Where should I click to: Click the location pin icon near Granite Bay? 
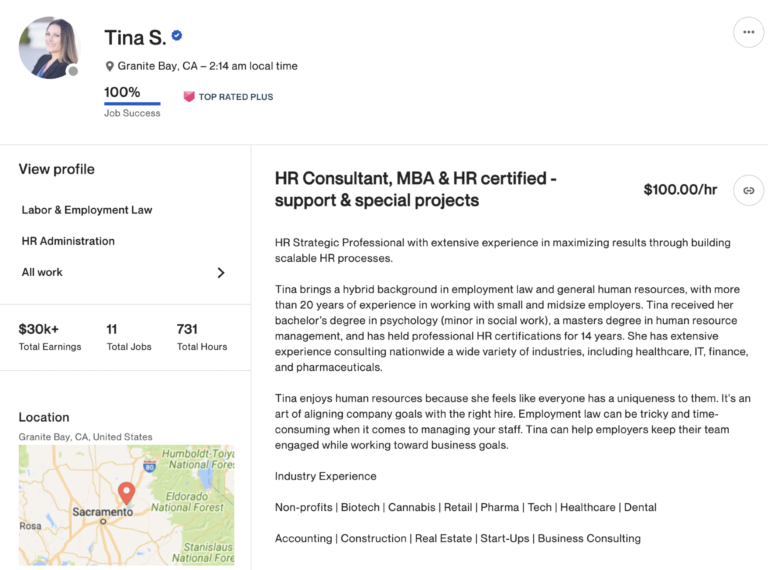click(110, 67)
